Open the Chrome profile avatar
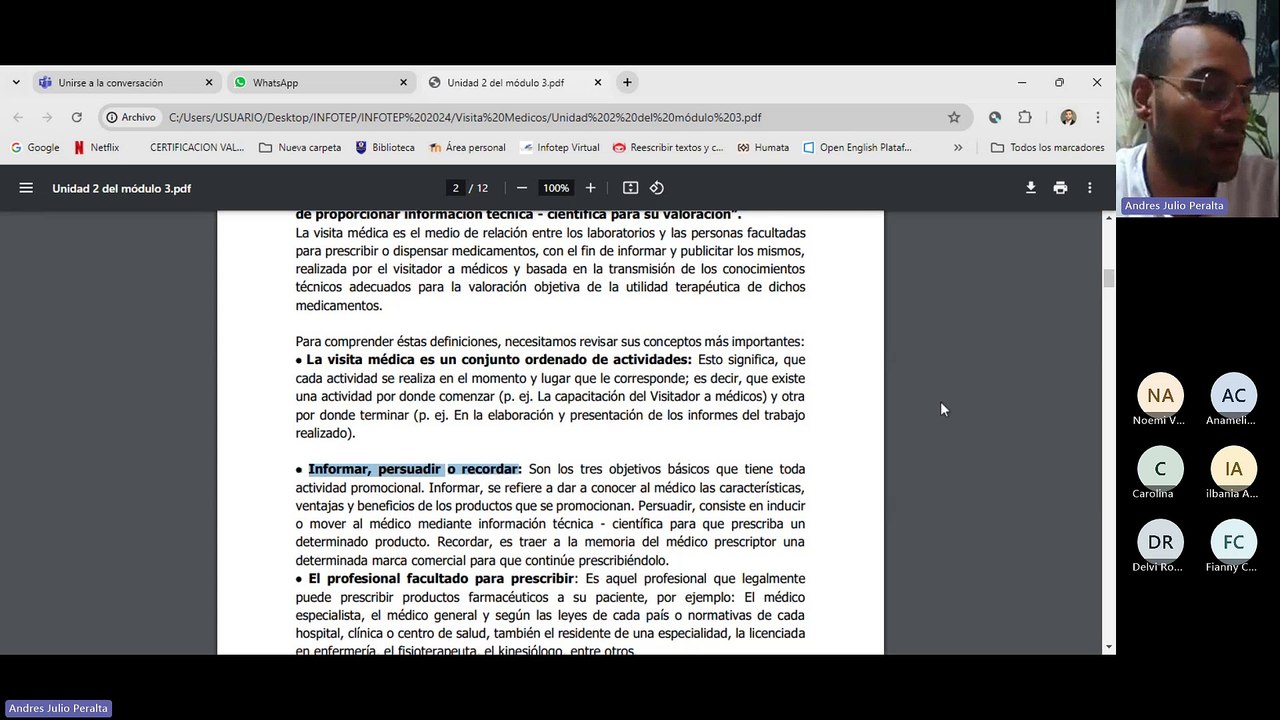Image resolution: width=1280 pixels, height=720 pixels. pyautogui.click(x=1068, y=117)
